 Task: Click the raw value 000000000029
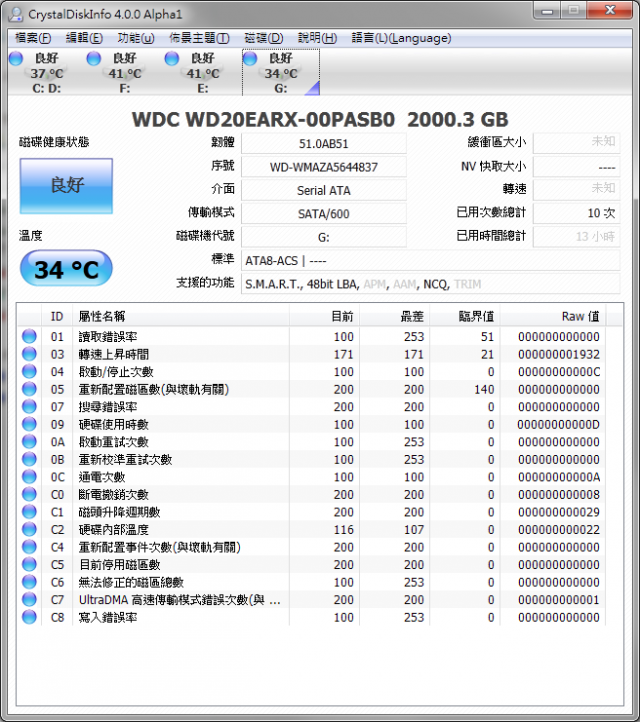[559, 512]
